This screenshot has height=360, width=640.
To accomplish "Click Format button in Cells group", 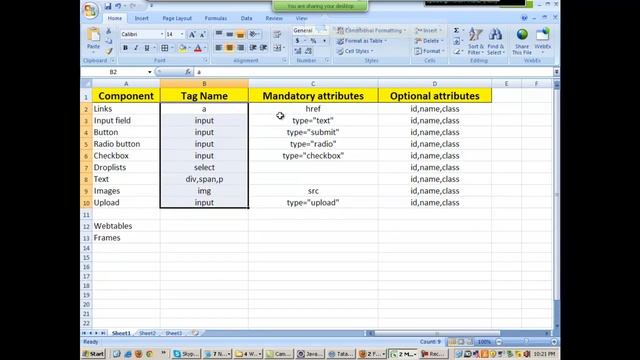I will pyautogui.click(x=429, y=51).
